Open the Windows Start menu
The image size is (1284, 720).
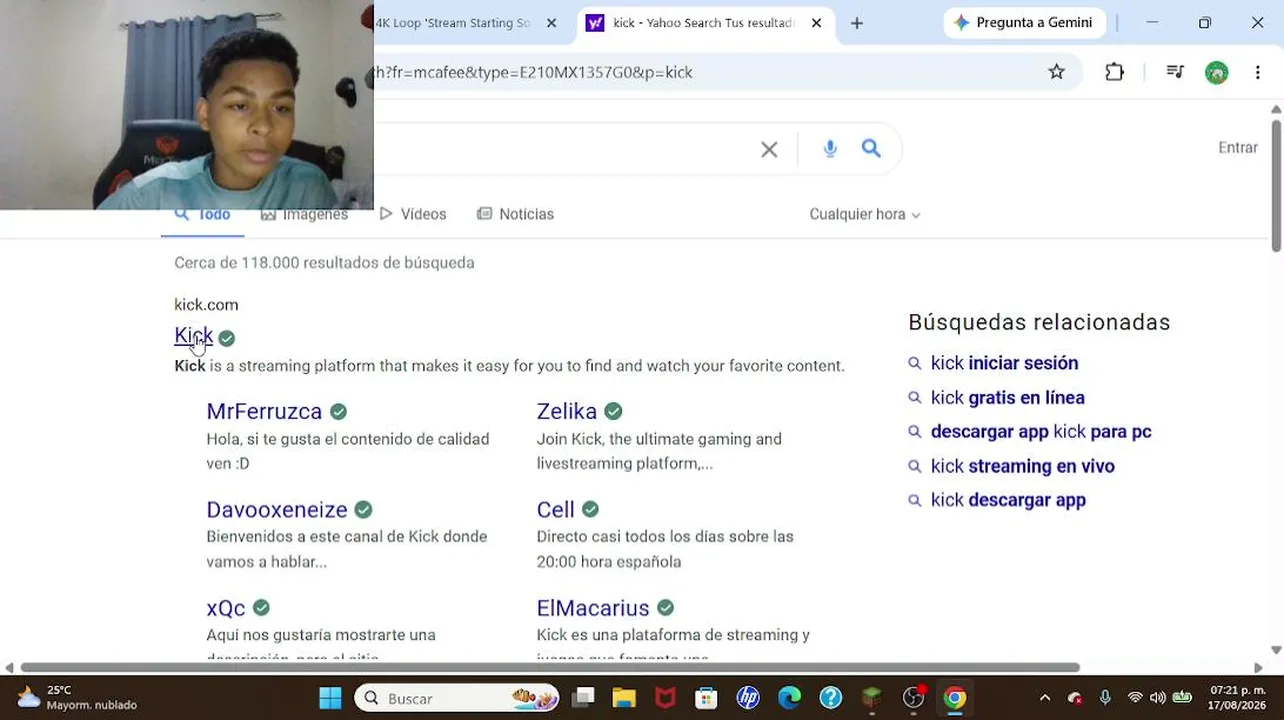click(x=330, y=698)
